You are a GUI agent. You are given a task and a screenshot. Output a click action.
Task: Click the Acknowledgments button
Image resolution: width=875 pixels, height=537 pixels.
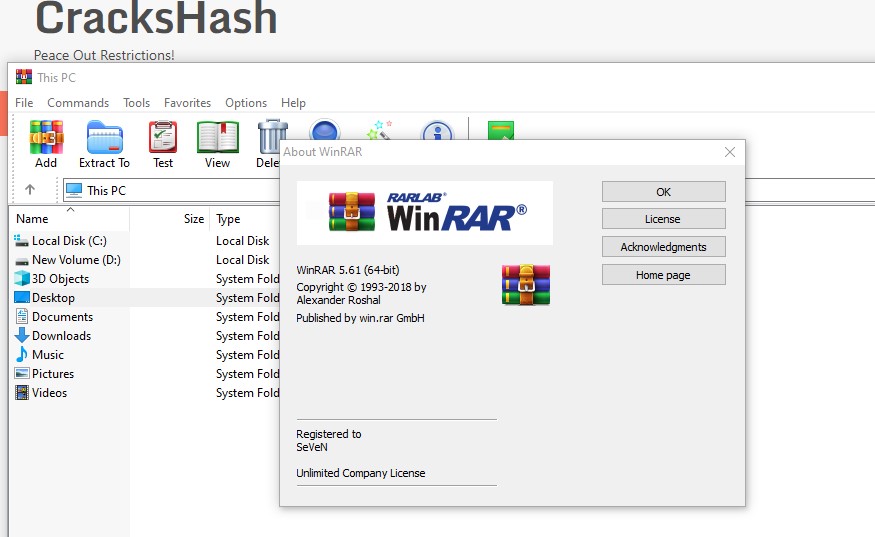click(664, 247)
